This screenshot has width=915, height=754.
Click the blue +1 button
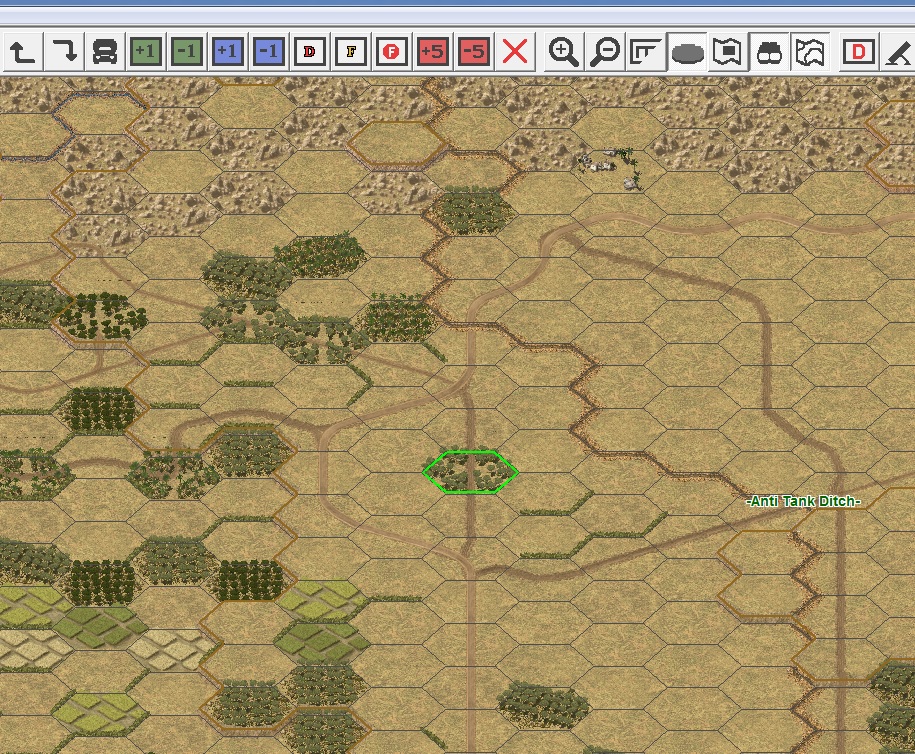228,52
